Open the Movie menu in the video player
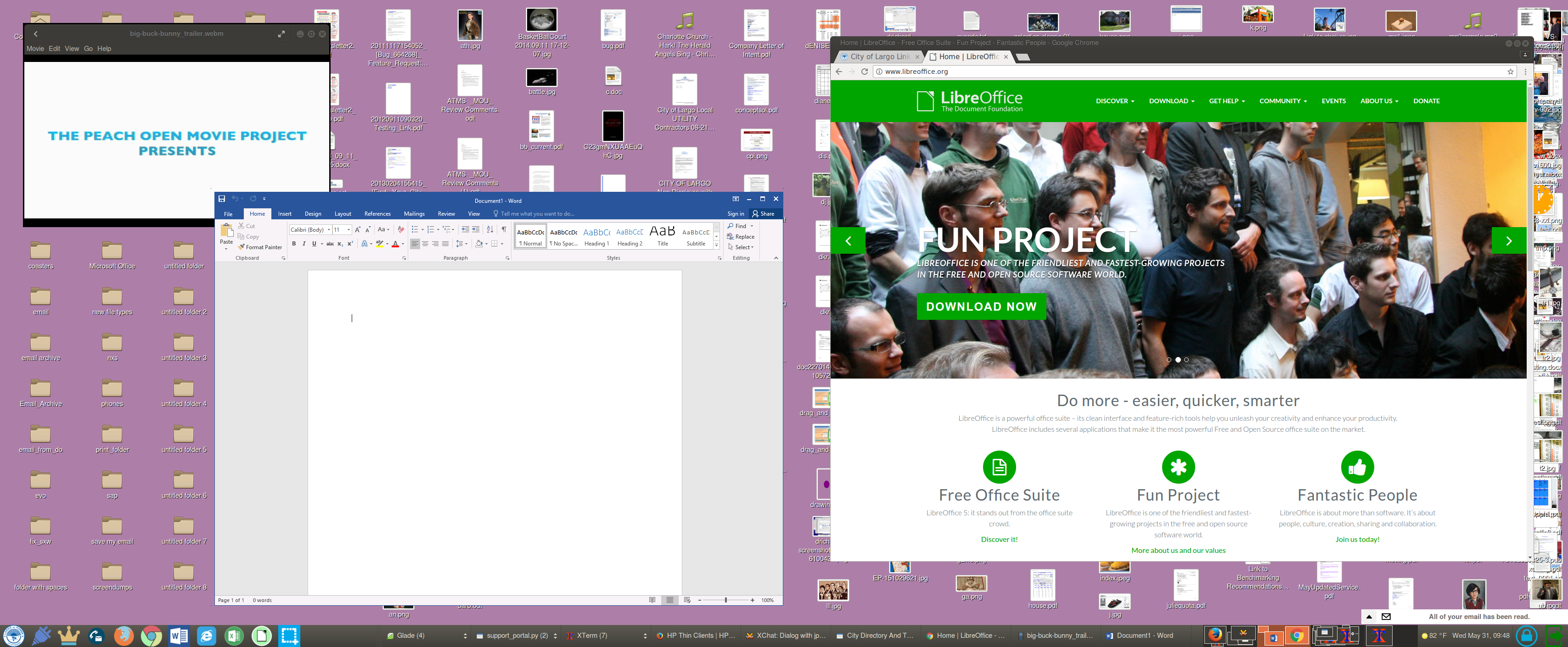The image size is (1568, 647). (x=35, y=49)
